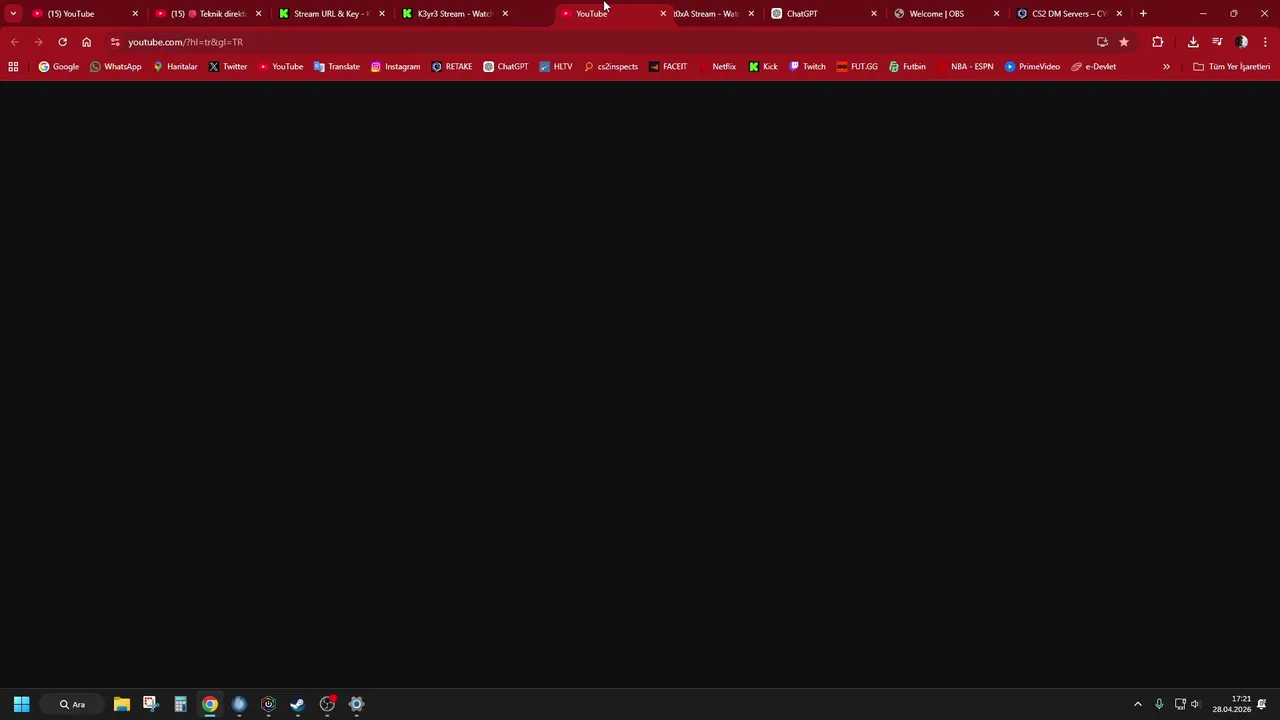This screenshot has width=1280, height=720.
Task: Open the WhatsApp bookmark
Action: (x=116, y=67)
